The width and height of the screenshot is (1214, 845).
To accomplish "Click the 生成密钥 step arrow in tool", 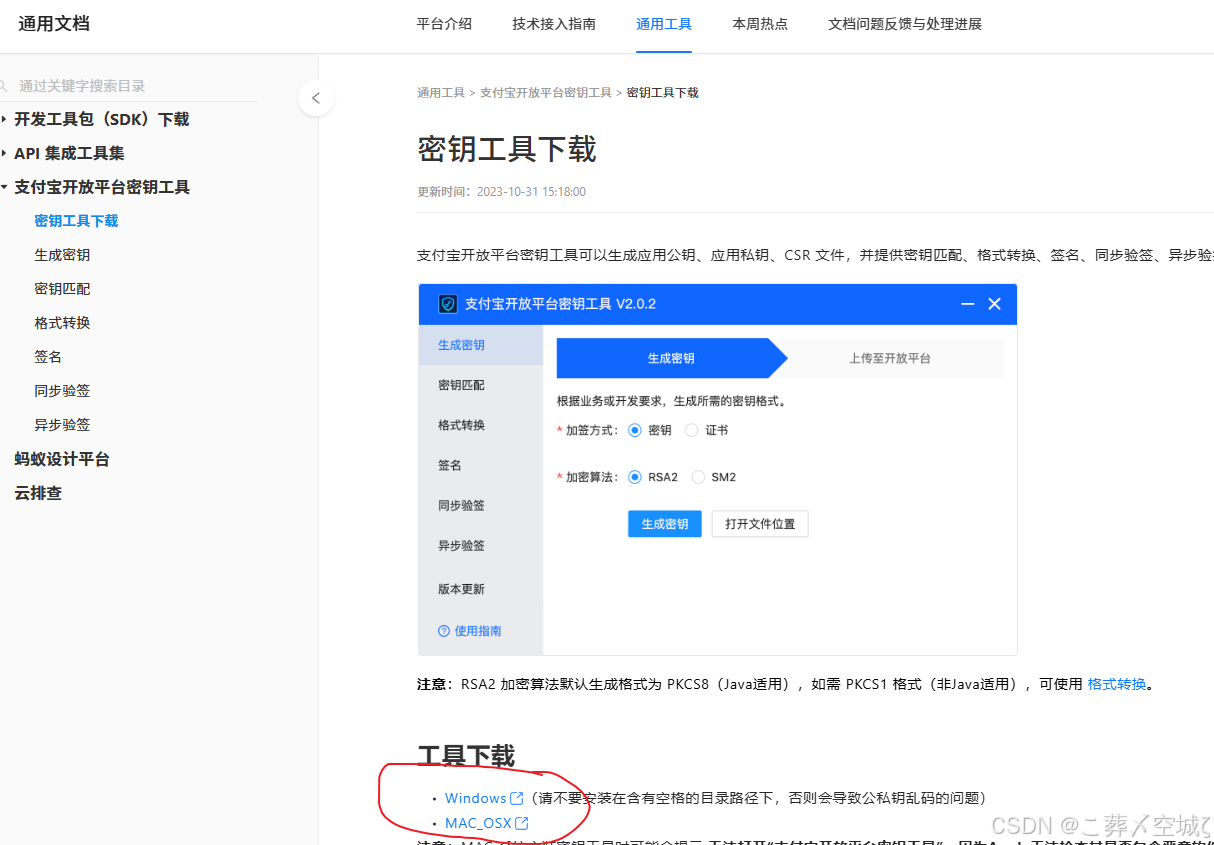I will point(671,358).
